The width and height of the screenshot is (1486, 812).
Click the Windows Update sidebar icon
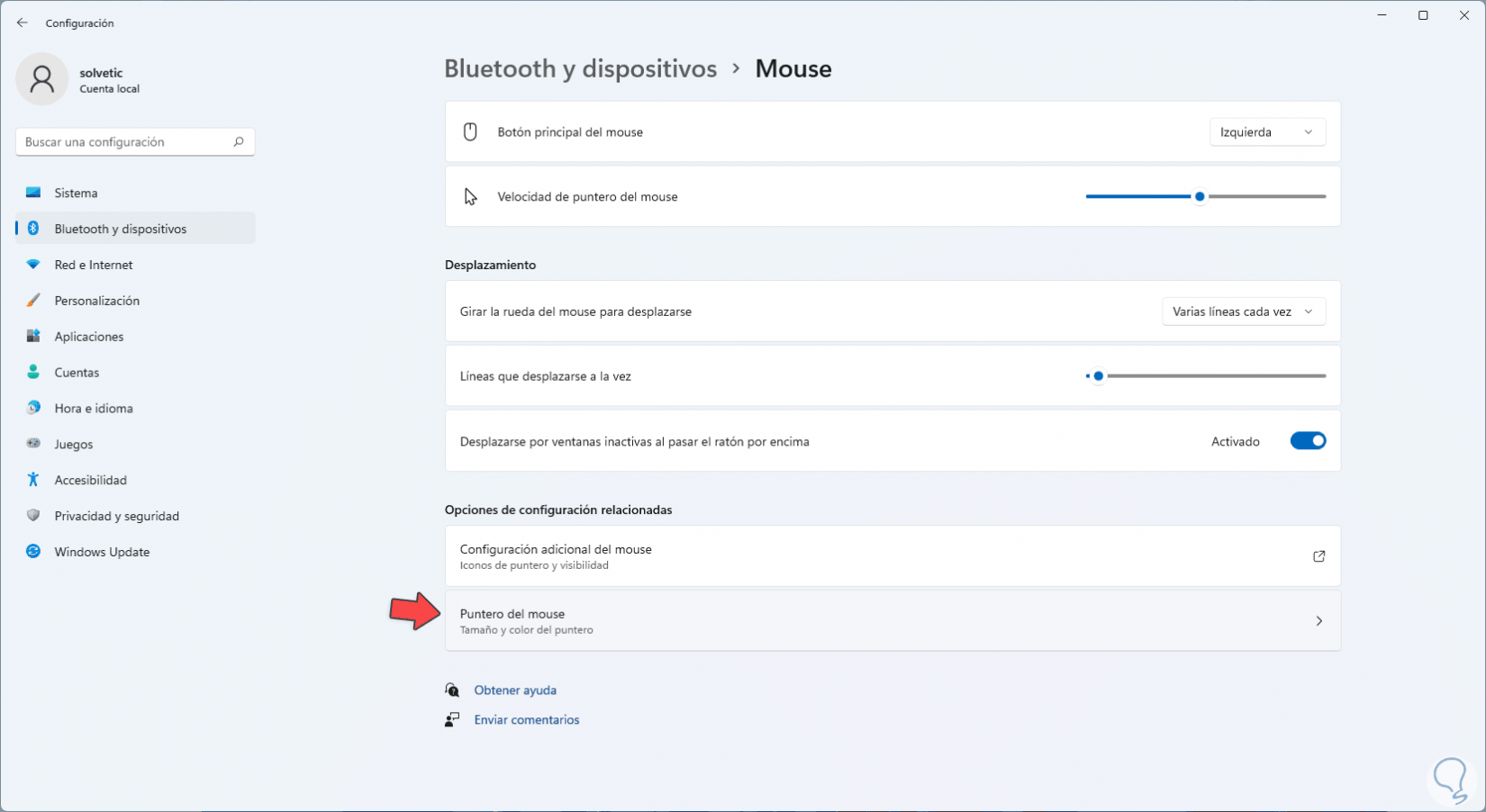coord(33,552)
